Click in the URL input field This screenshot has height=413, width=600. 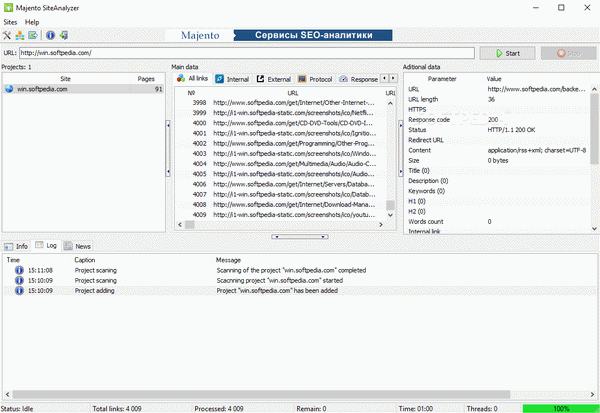point(247,53)
